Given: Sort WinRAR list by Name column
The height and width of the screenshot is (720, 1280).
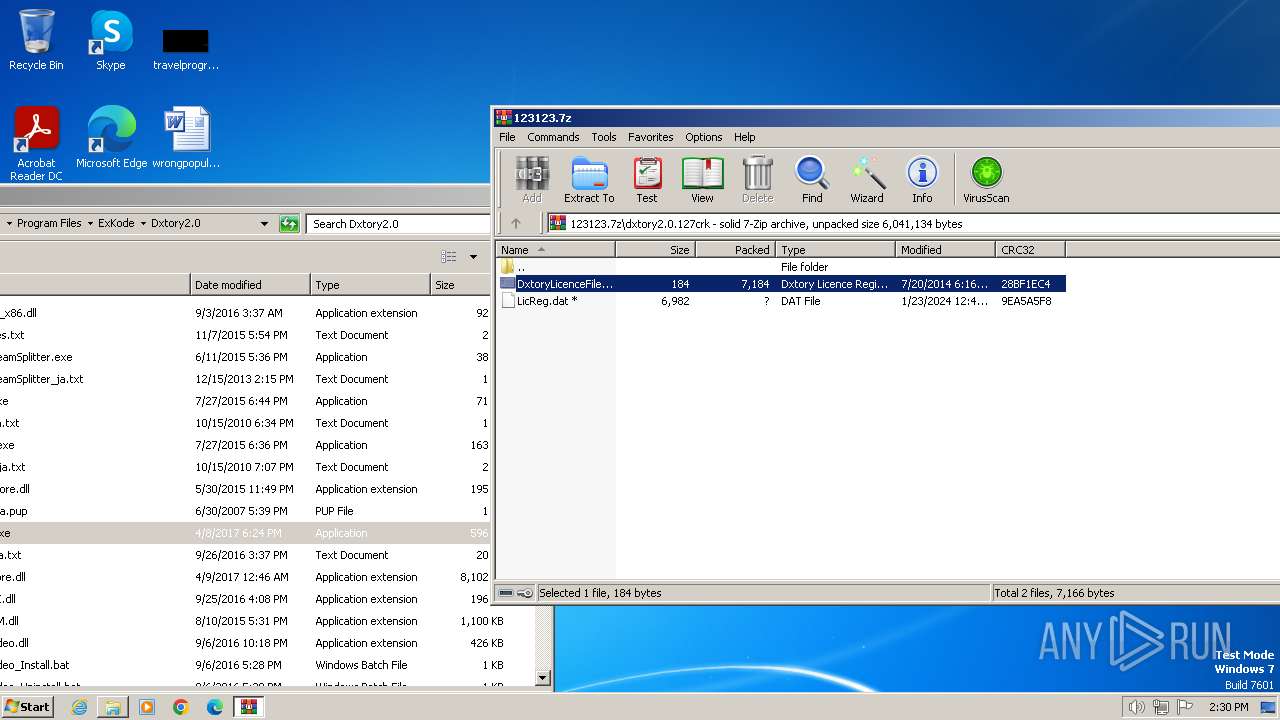Looking at the screenshot, I should tap(555, 250).
